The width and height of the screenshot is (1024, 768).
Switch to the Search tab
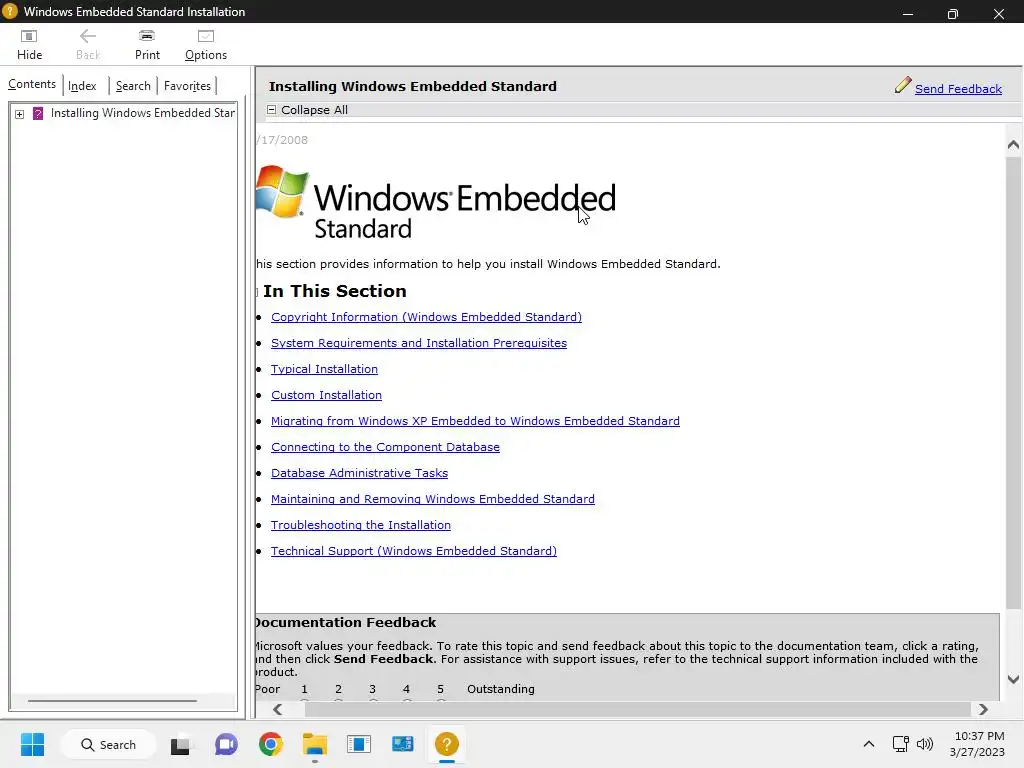133,86
